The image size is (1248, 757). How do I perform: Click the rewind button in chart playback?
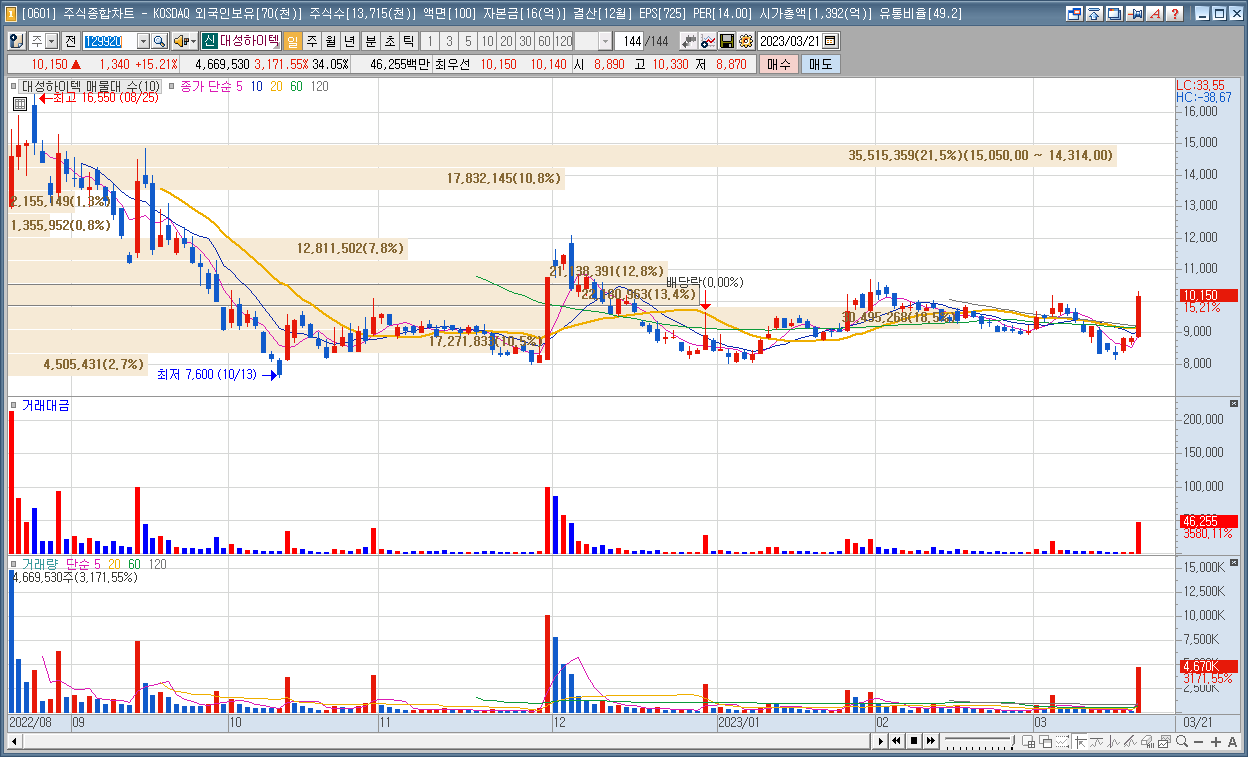coord(896,741)
